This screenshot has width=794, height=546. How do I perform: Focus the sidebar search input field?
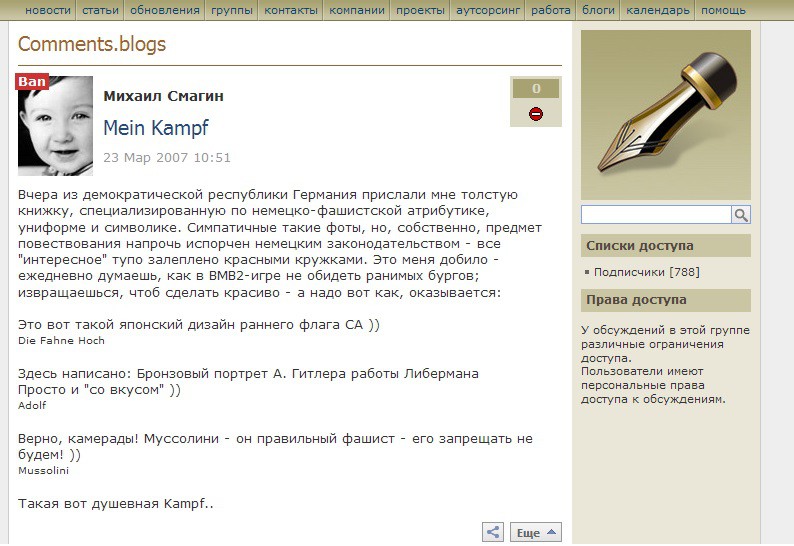pos(656,215)
